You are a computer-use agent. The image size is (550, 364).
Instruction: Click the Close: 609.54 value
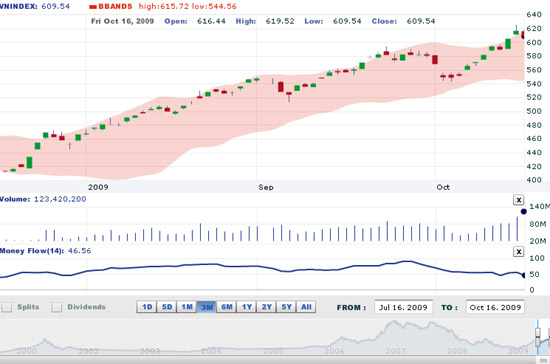click(403, 21)
